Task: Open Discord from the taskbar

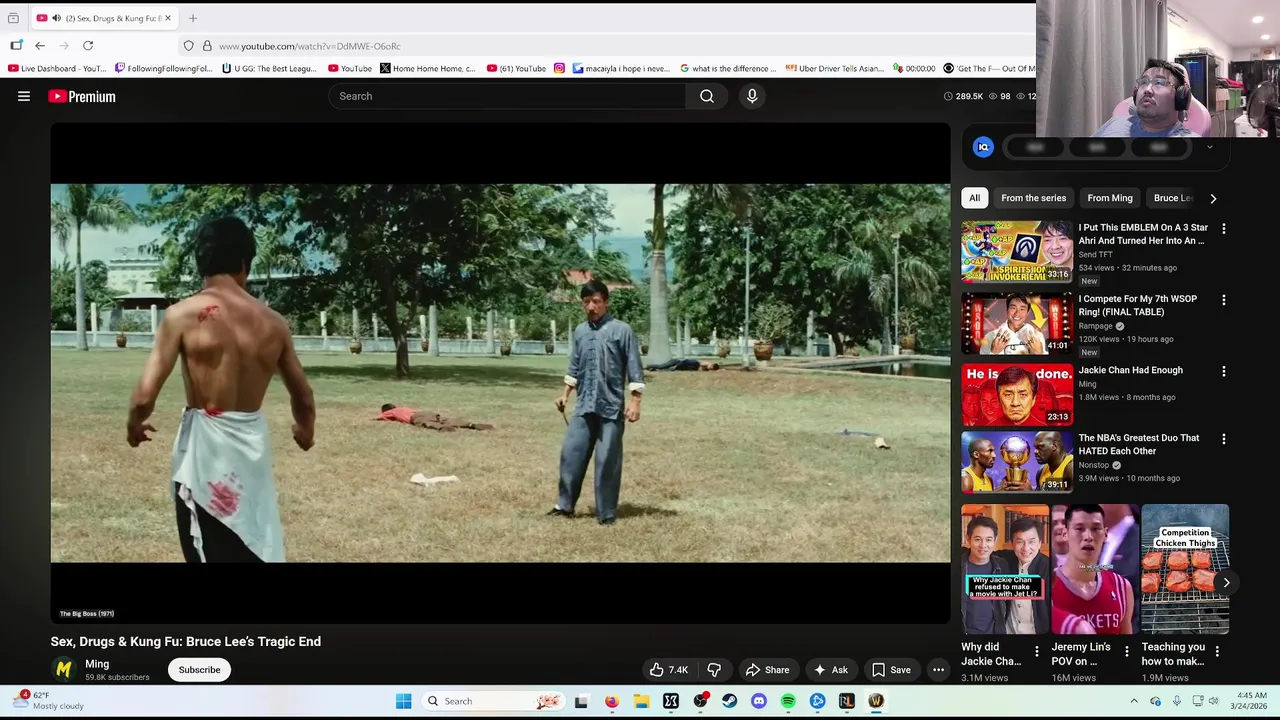Action: click(x=759, y=701)
